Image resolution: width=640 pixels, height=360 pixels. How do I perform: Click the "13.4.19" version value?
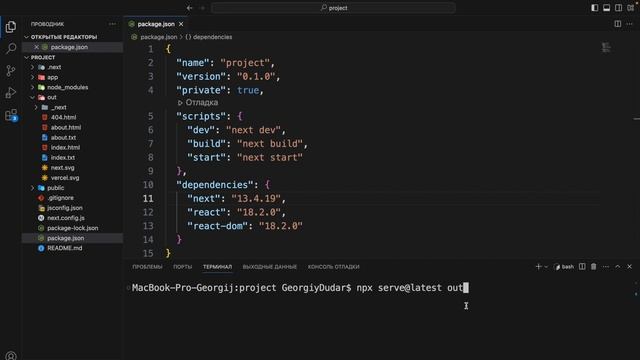tap(256, 198)
